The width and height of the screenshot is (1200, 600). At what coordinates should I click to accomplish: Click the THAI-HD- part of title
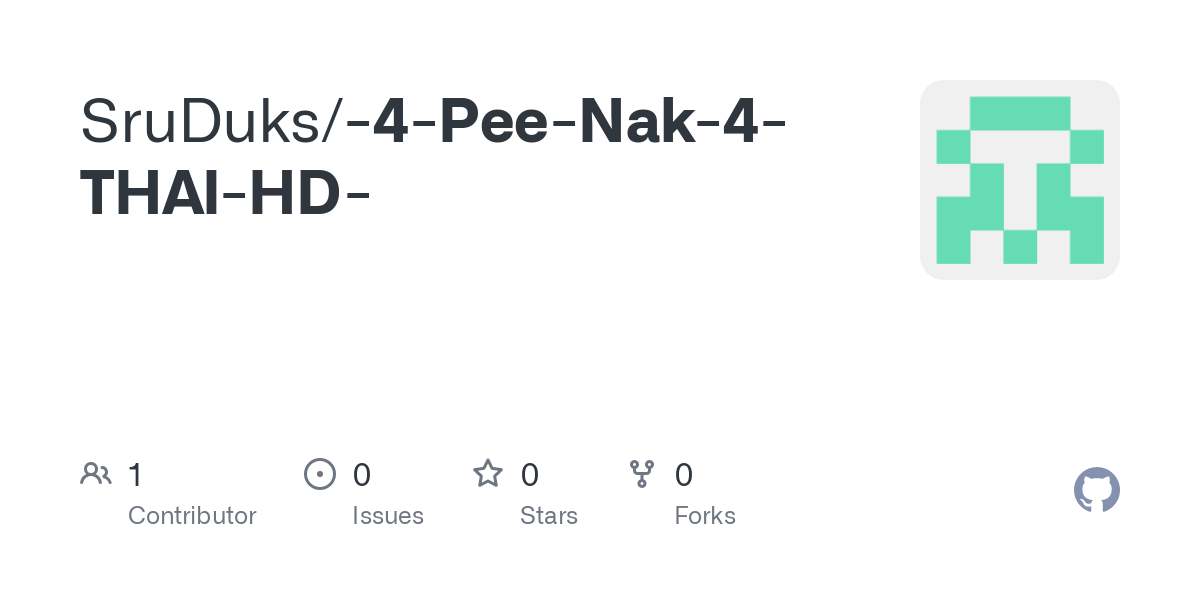225,194
